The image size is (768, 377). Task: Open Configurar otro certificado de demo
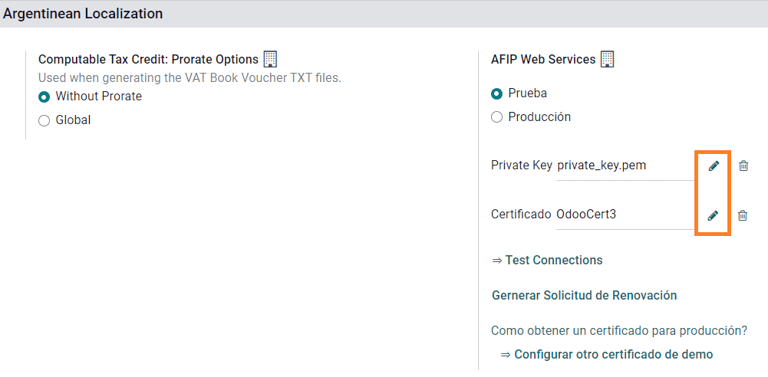(x=607, y=354)
